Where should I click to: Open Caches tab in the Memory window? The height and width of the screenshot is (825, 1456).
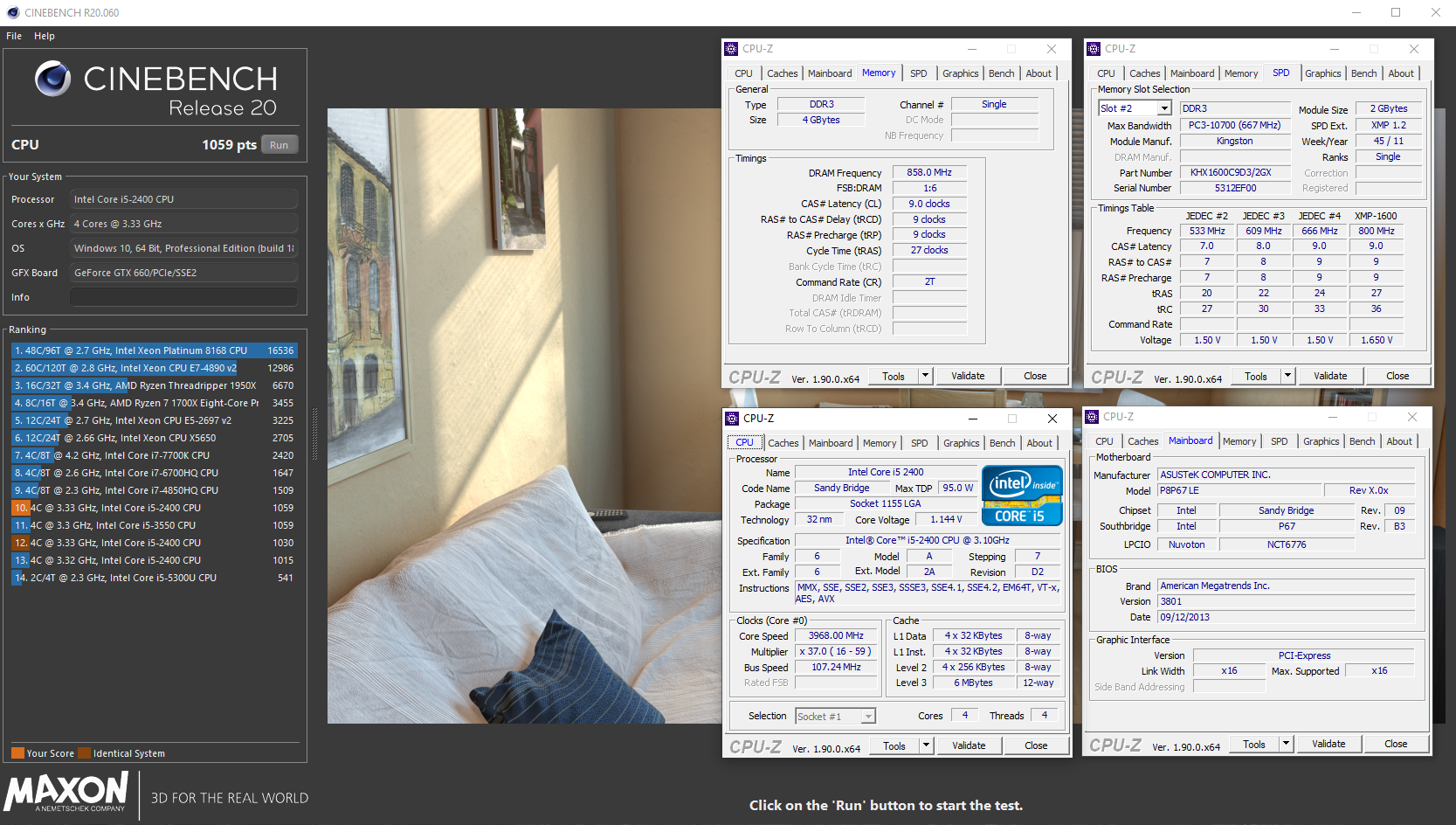[782, 73]
